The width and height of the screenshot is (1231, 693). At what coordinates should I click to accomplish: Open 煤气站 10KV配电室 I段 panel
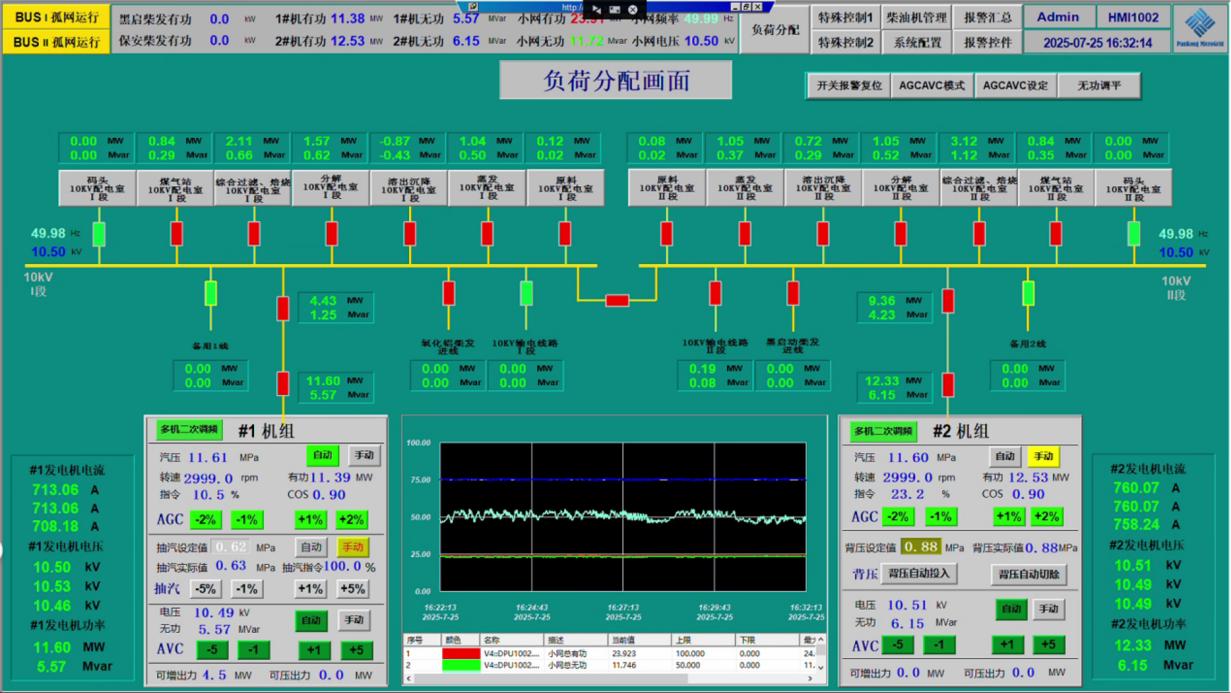[175, 187]
